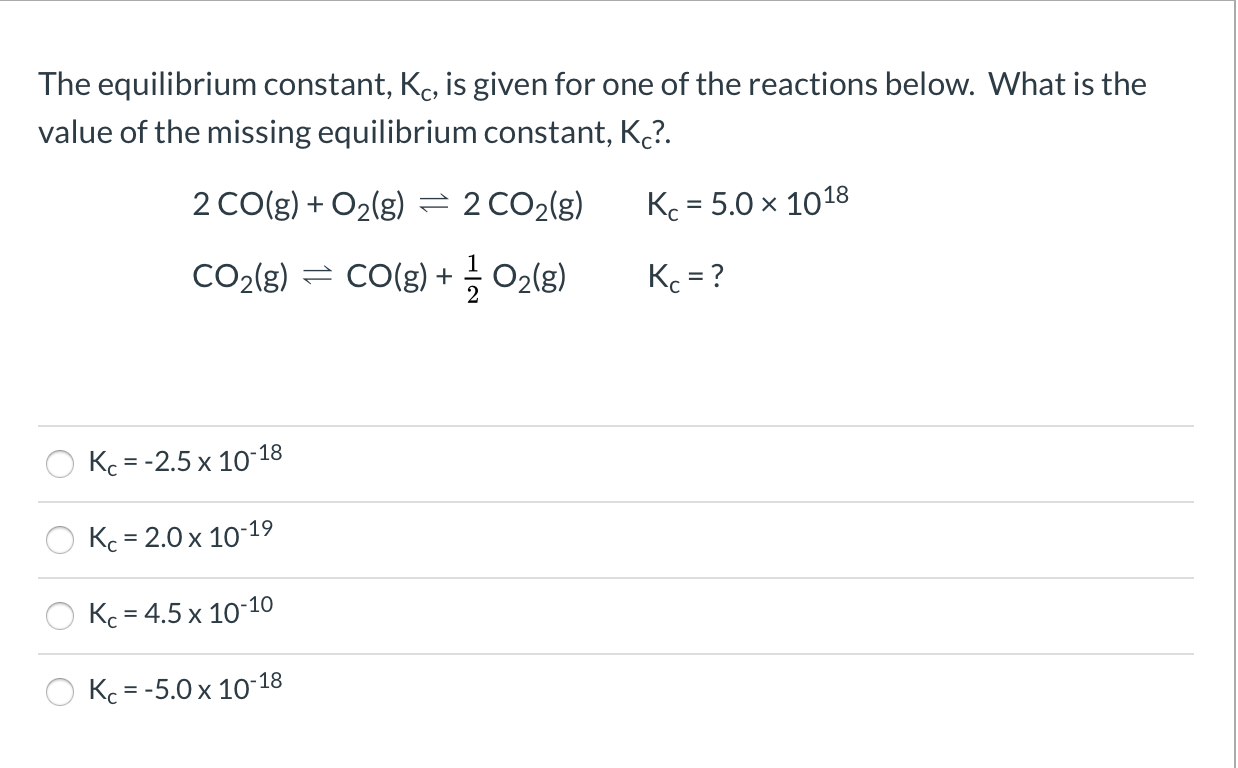The width and height of the screenshot is (1238, 768).
Task: Click the first reaction equation with 2 CO(g)
Action: click(388, 203)
